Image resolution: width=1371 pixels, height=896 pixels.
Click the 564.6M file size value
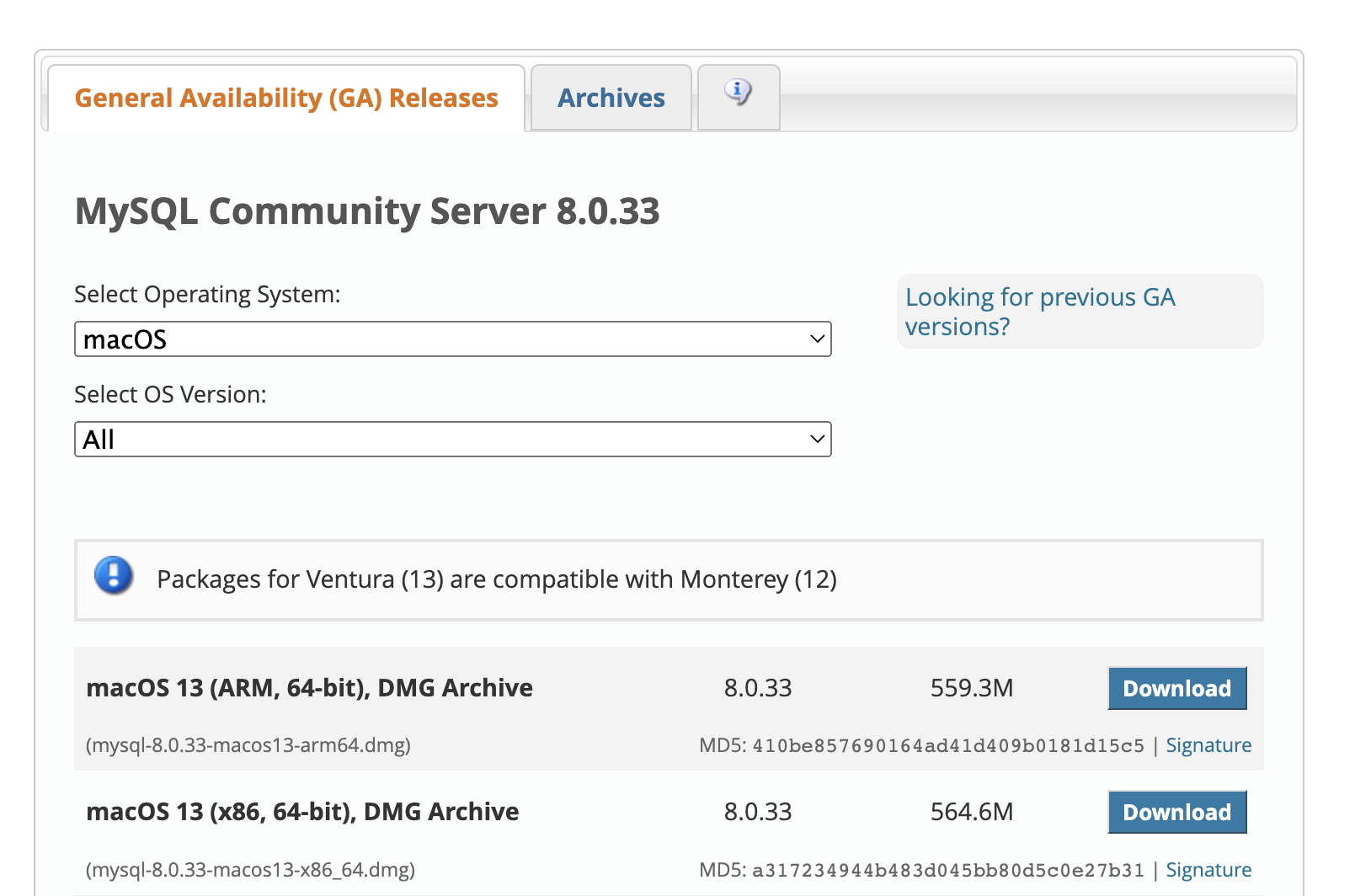pos(972,812)
